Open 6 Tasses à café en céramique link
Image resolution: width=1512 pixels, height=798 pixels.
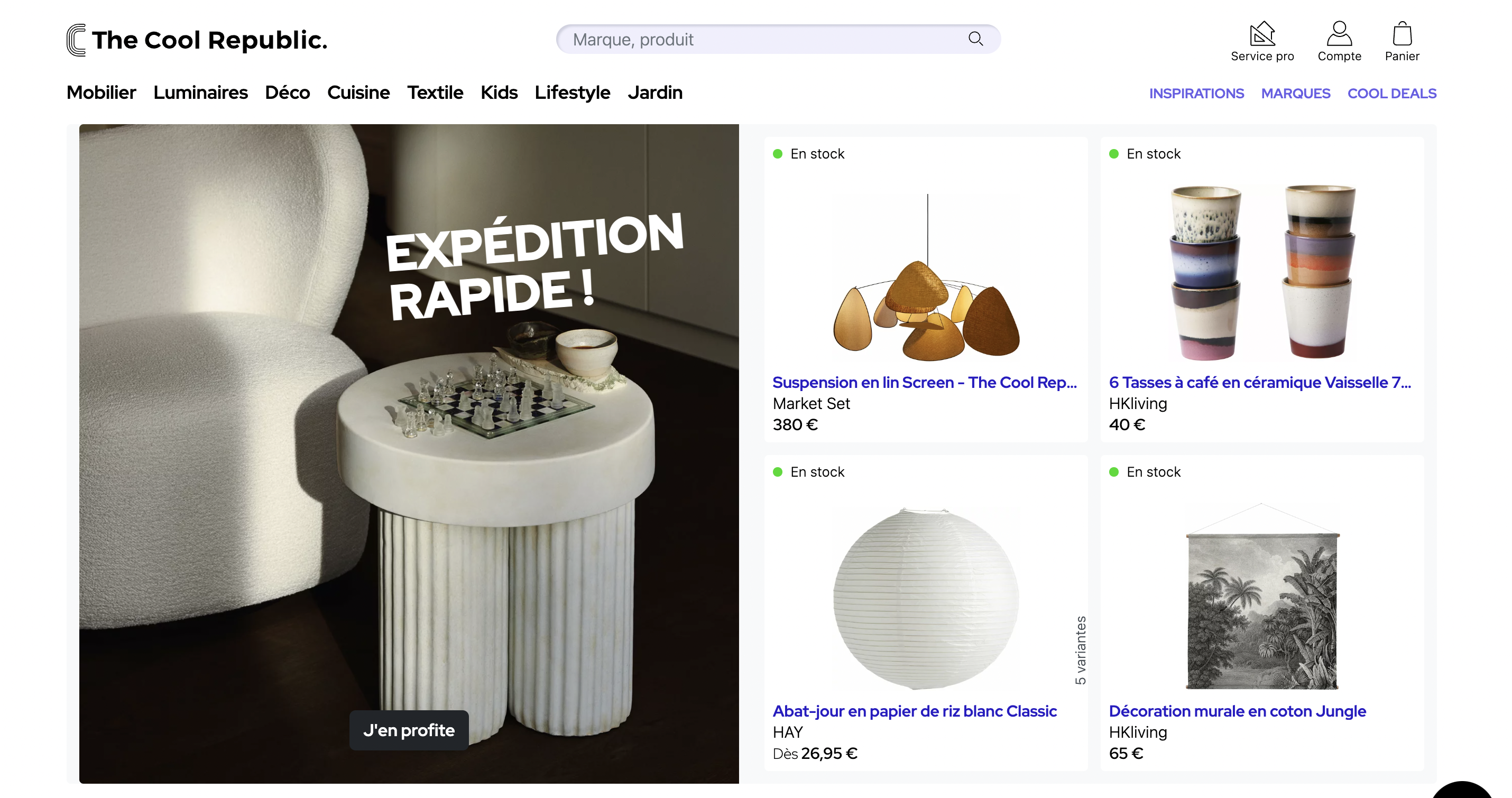tap(1260, 383)
